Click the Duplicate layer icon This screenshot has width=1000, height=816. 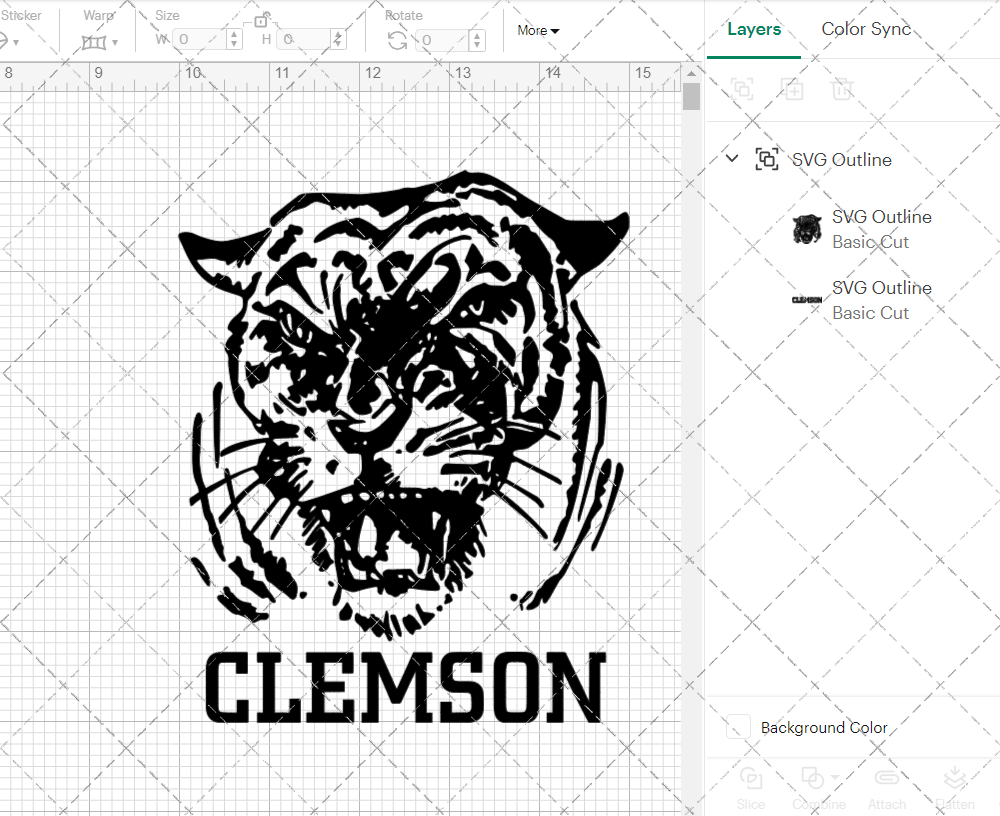(793, 89)
